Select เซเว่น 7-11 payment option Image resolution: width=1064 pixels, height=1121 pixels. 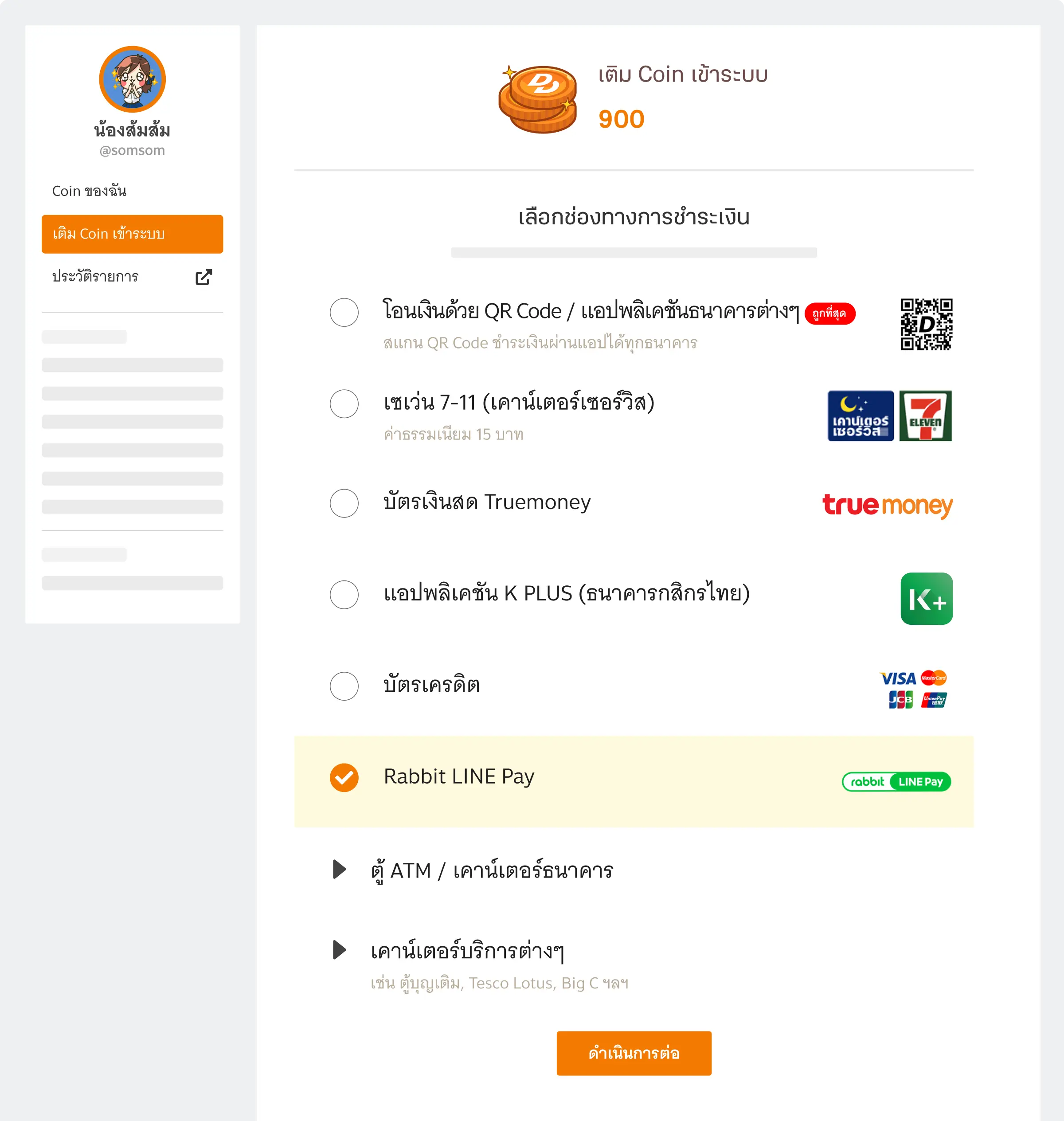(x=344, y=404)
